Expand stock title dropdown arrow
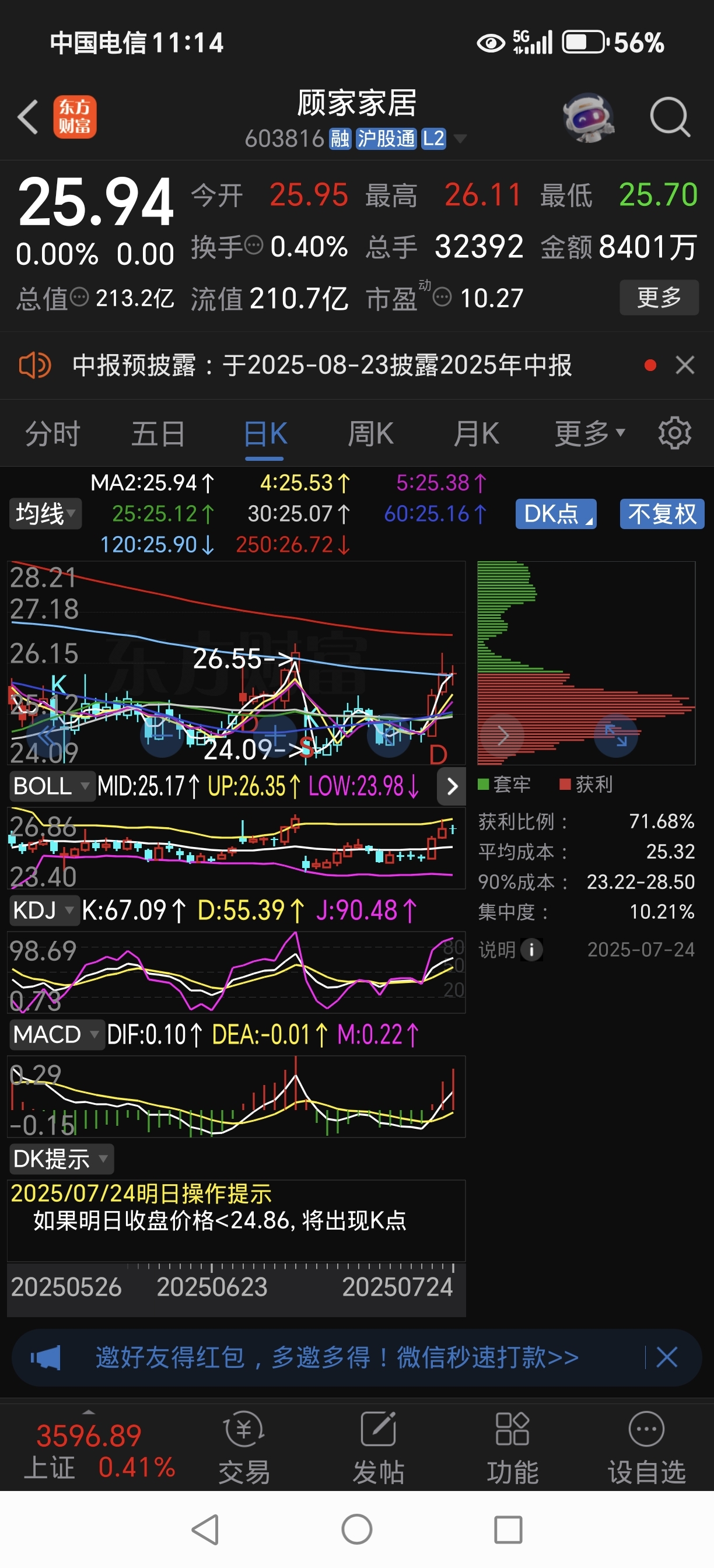 click(460, 139)
